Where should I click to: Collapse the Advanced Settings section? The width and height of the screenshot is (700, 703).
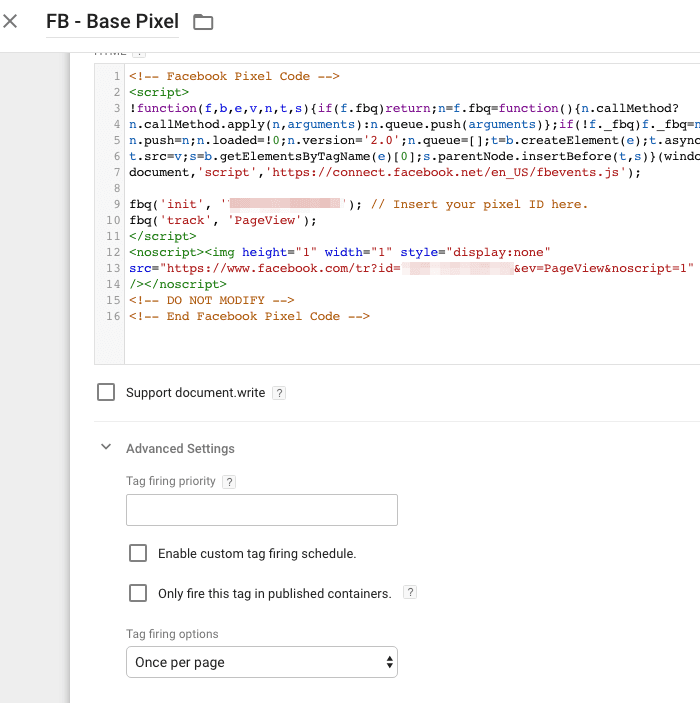pos(106,447)
